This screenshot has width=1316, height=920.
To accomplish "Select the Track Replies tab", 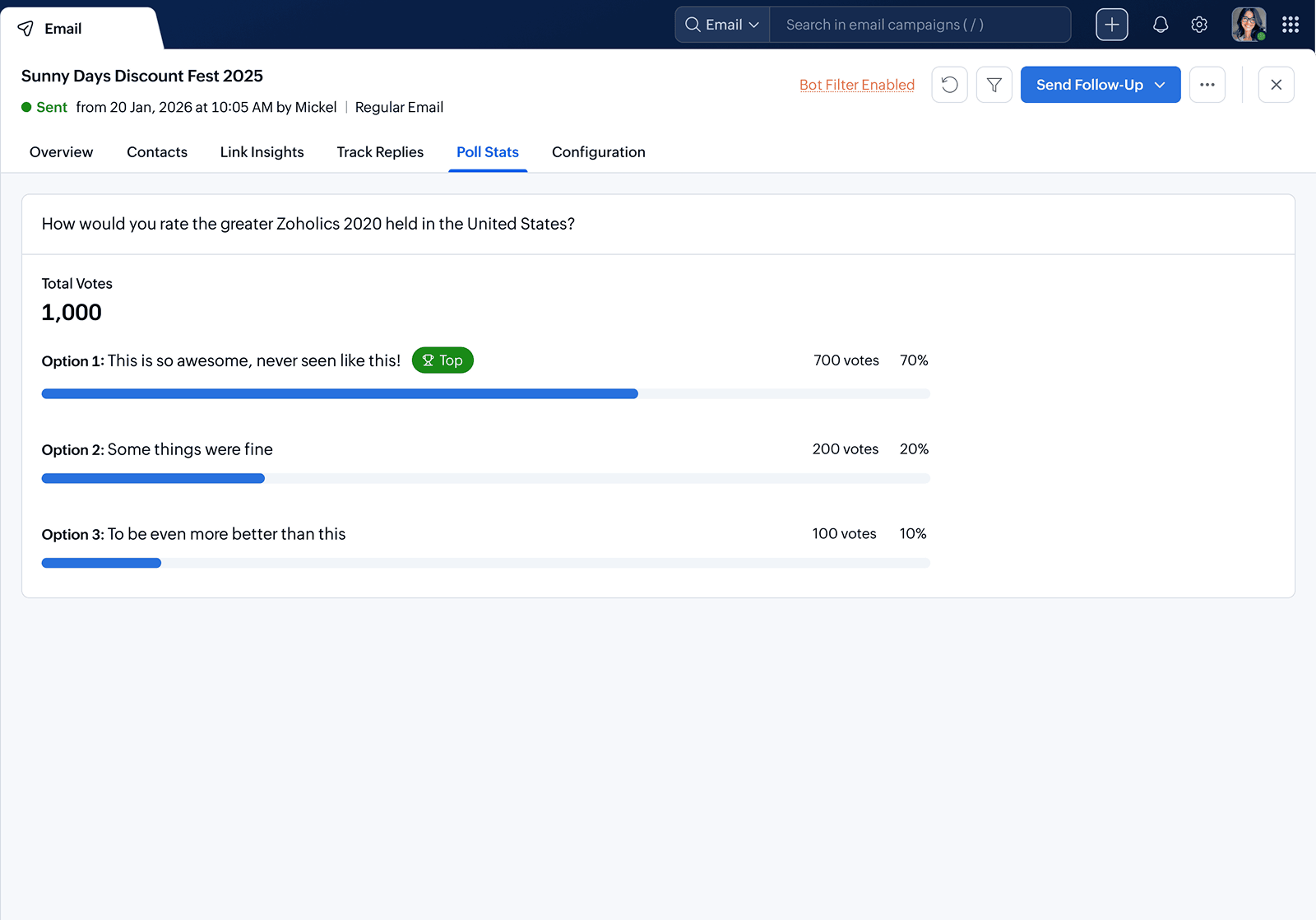I will pos(380,152).
